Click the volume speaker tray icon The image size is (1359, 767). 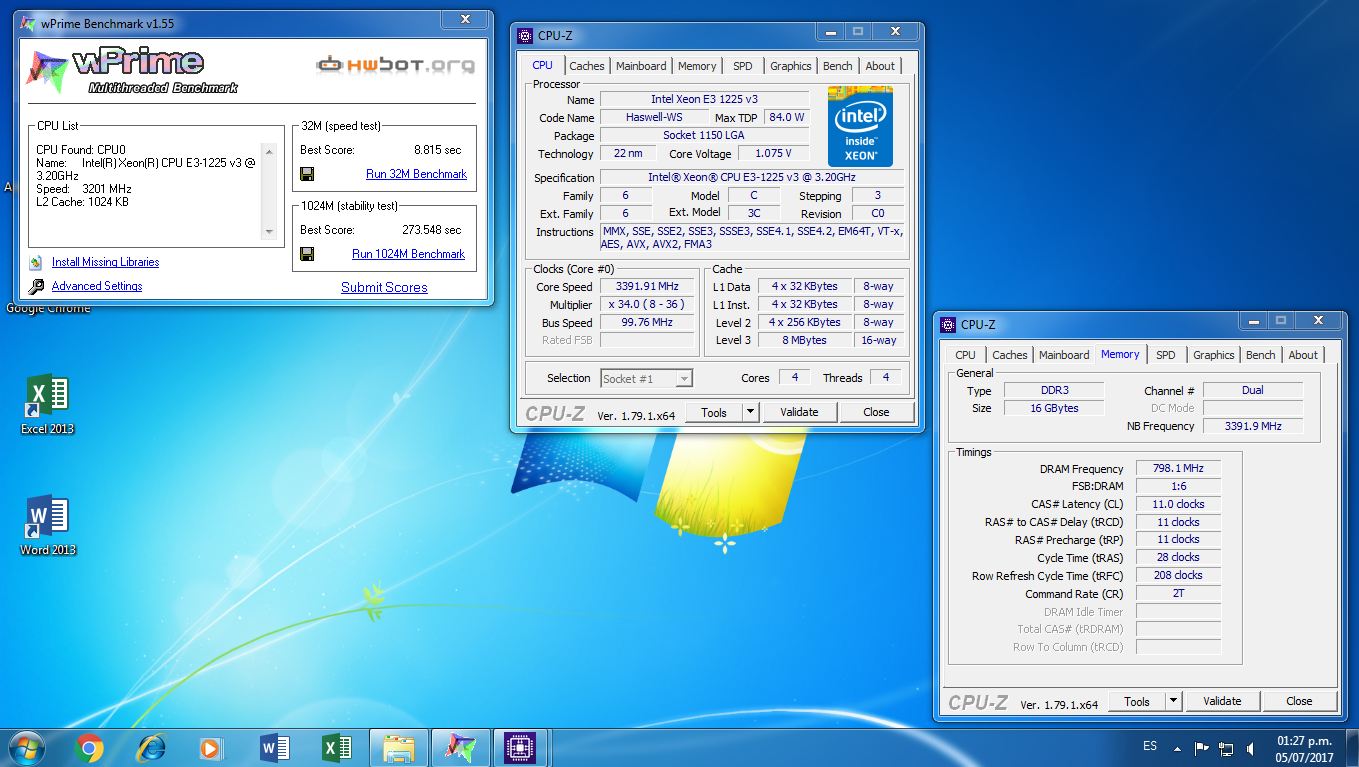tap(1251, 748)
